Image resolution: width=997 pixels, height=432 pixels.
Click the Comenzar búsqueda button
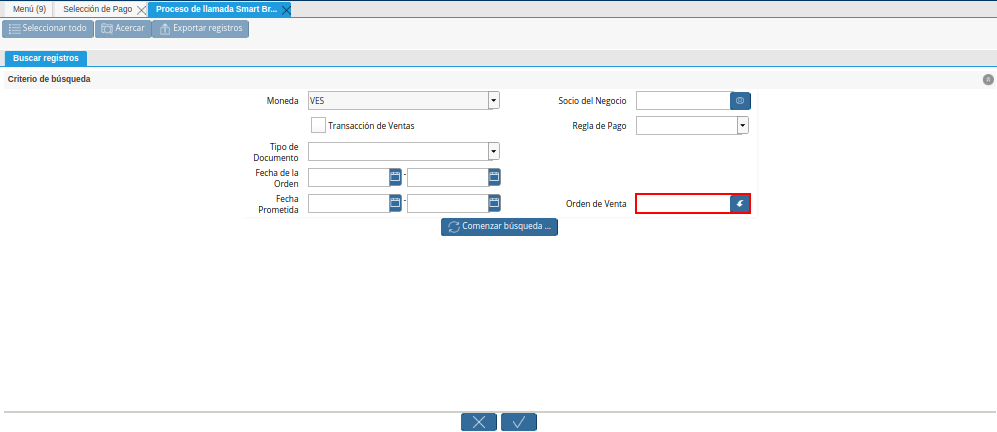coord(499,226)
